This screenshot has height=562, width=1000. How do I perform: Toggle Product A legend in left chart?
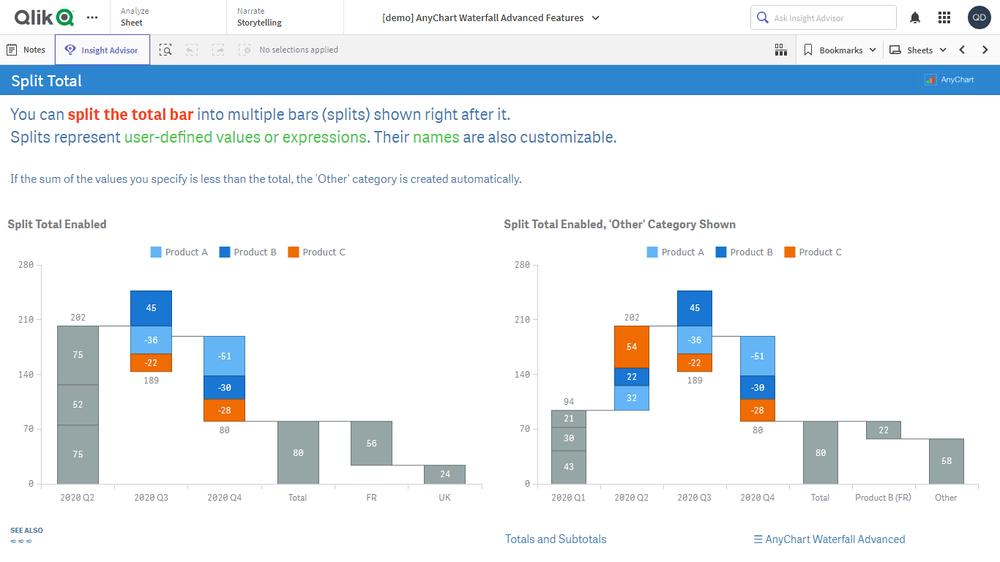pyautogui.click(x=179, y=252)
